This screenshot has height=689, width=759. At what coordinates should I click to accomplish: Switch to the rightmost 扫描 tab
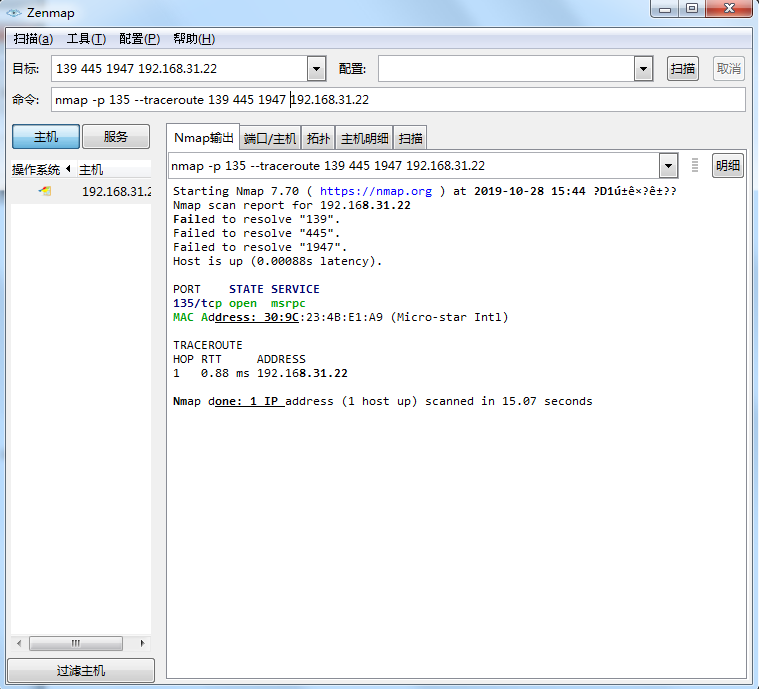point(410,139)
